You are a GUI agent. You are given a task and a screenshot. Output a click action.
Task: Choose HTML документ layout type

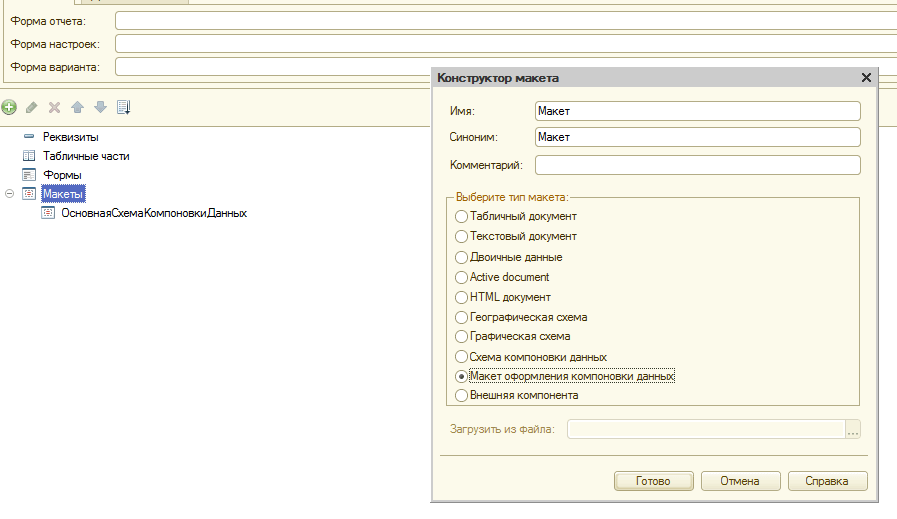point(461,297)
